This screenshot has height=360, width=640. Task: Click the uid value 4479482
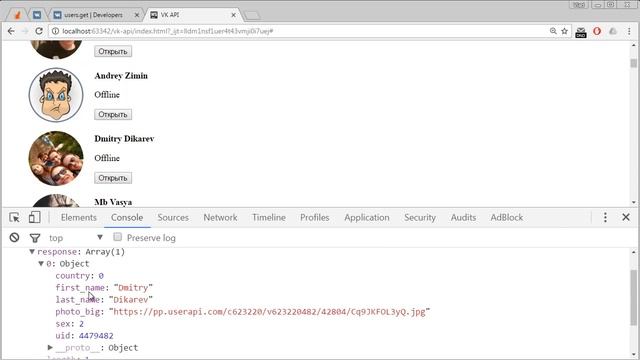coord(96,336)
